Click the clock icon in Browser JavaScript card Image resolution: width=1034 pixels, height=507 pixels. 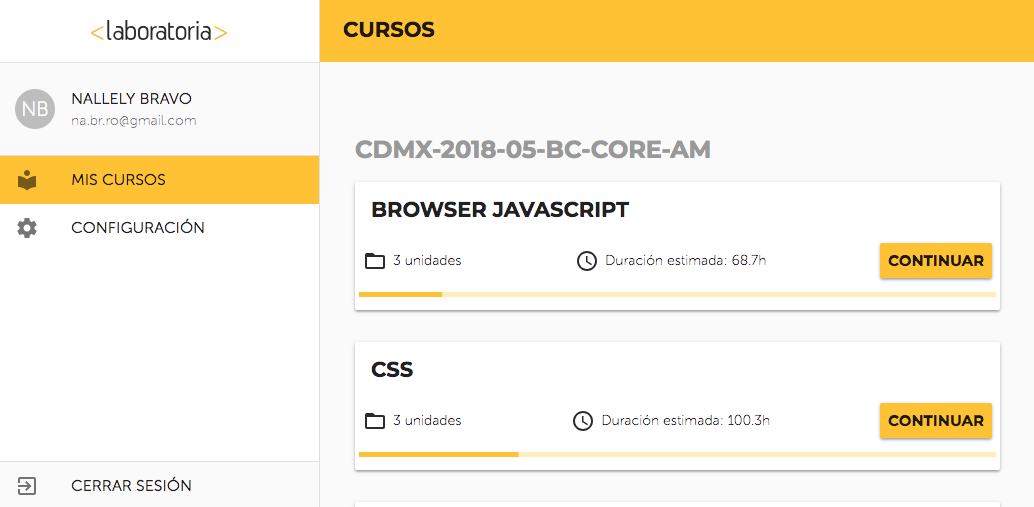(586, 261)
